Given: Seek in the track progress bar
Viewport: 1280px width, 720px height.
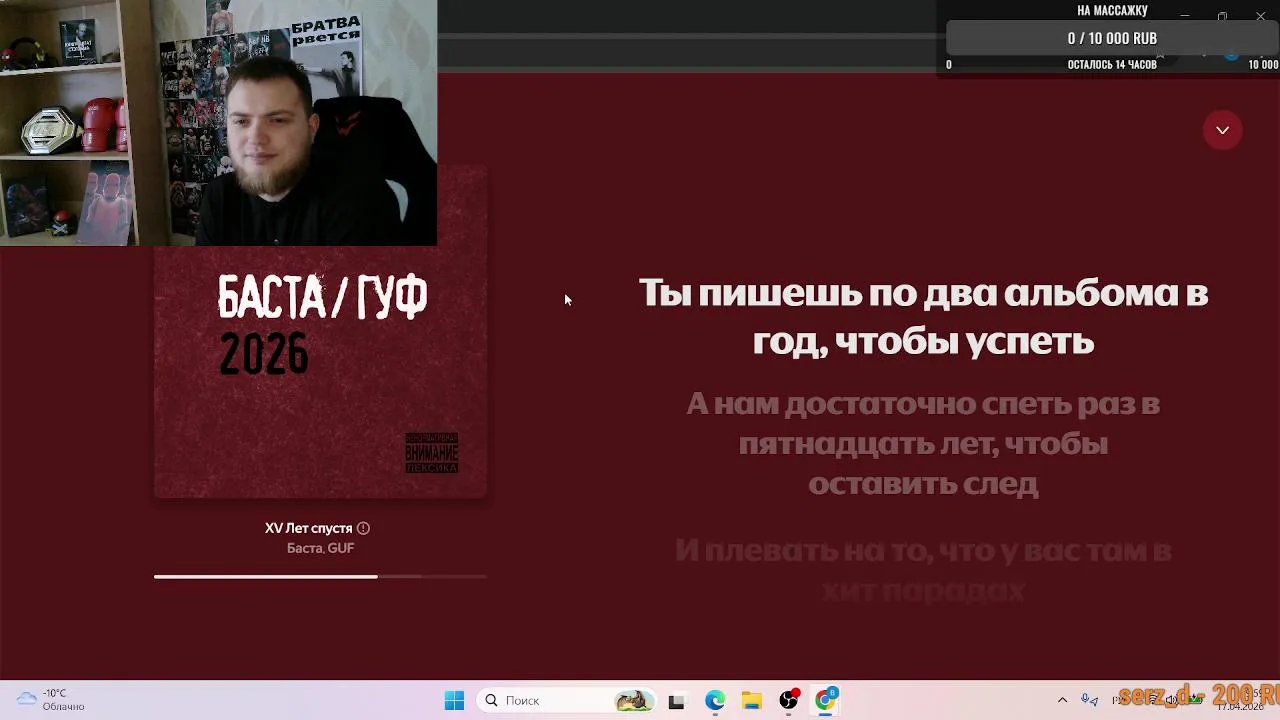Looking at the screenshot, I should click(x=320, y=576).
